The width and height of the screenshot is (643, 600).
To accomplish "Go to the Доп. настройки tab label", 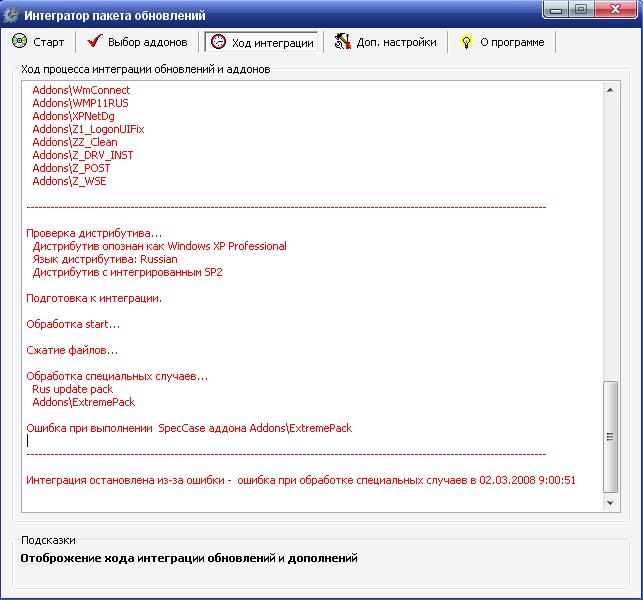I will pos(396,42).
